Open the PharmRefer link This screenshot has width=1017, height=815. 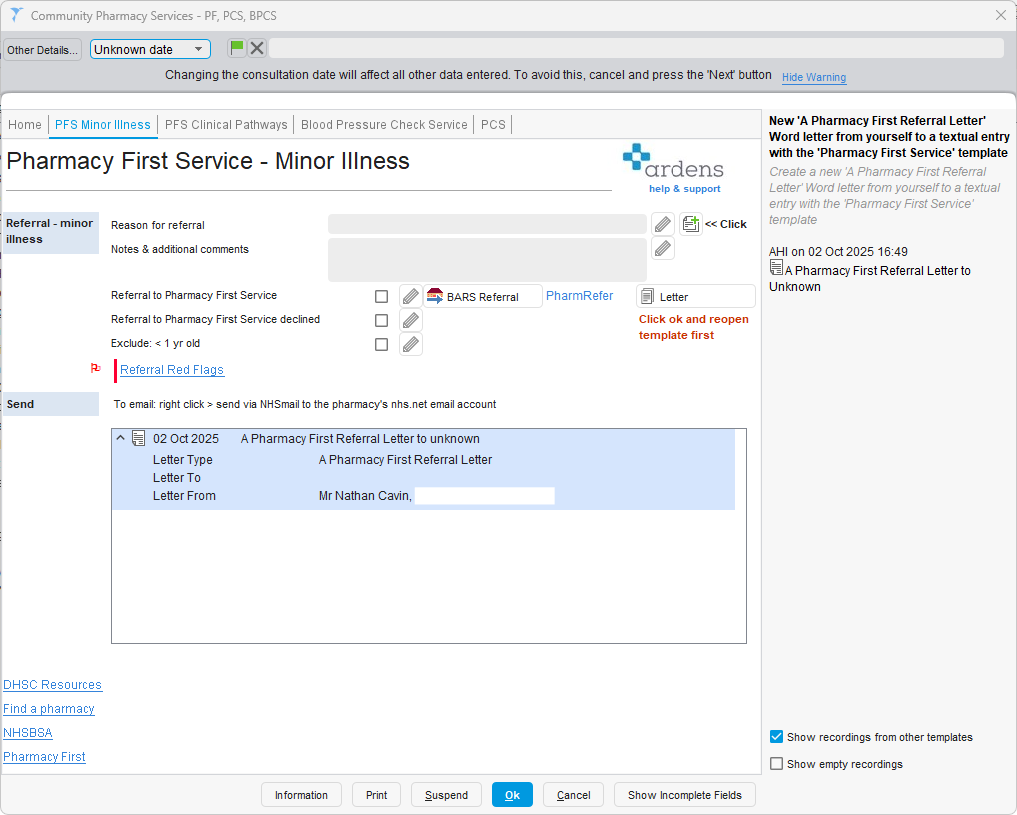[579, 296]
